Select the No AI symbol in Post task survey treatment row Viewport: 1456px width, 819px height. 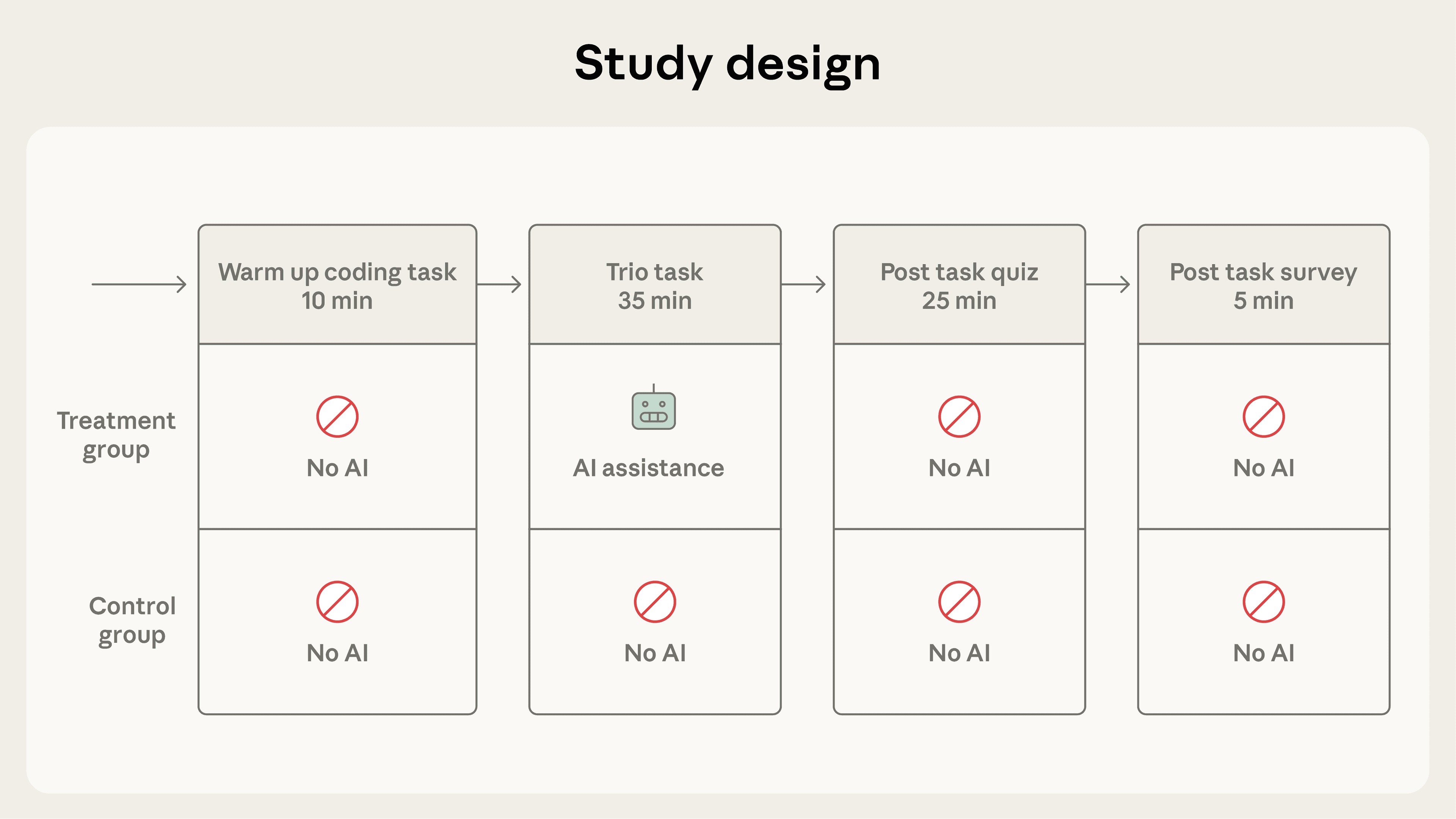tap(1265, 416)
